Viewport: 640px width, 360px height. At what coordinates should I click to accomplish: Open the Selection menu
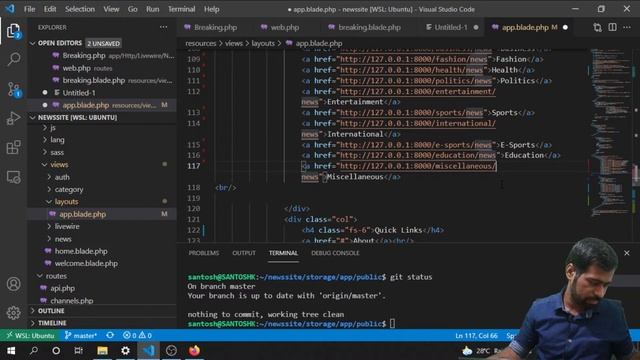[80, 9]
